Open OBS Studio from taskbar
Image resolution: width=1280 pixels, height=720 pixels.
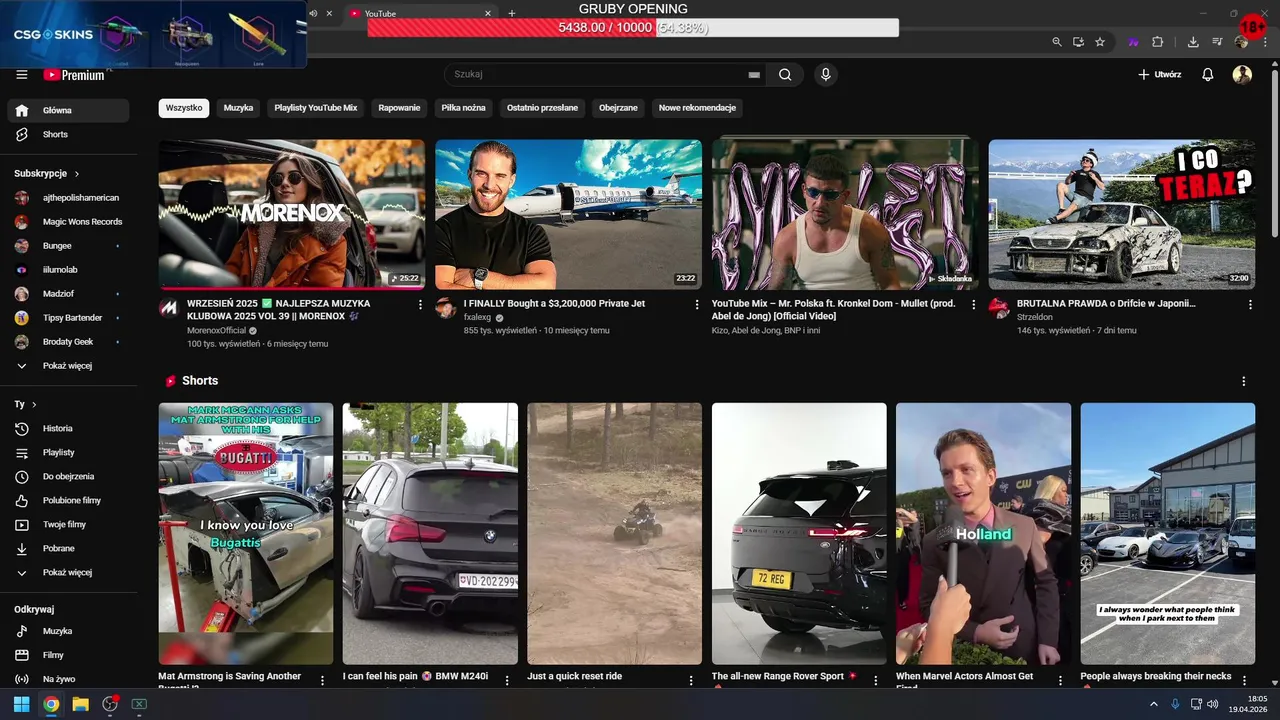click(x=110, y=704)
